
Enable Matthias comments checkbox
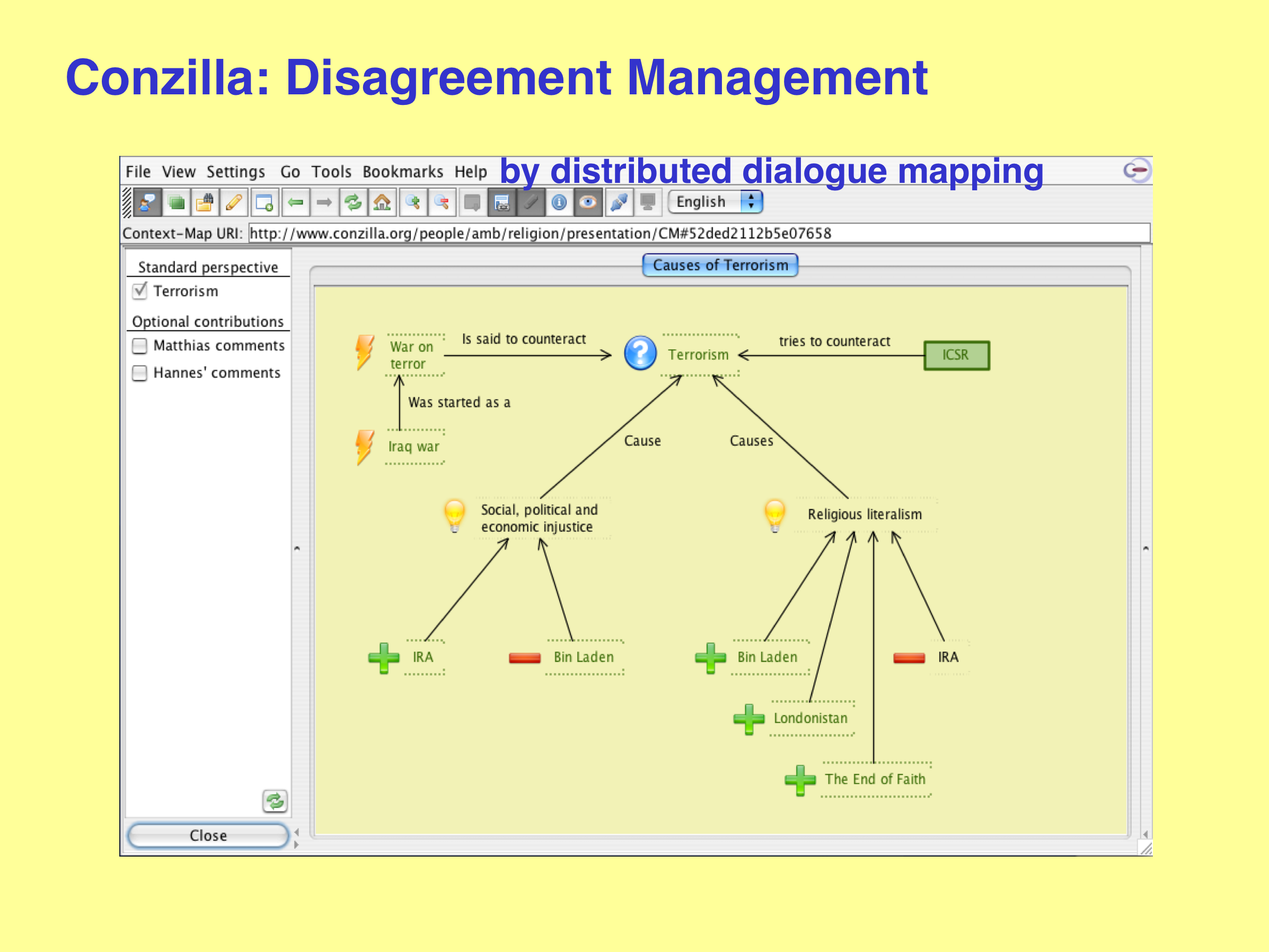tap(139, 346)
